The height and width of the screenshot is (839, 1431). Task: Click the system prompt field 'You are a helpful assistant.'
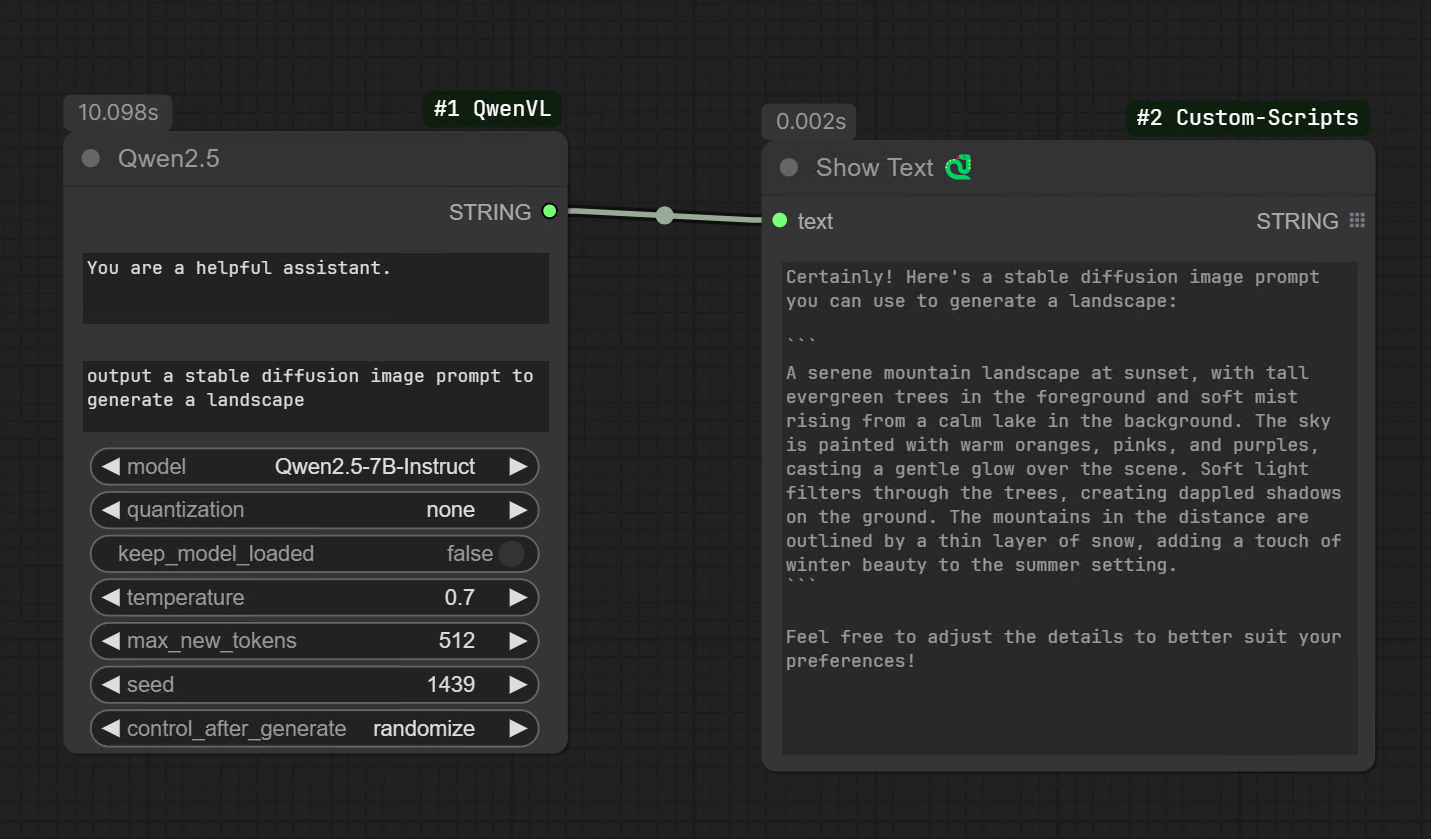tap(316, 288)
